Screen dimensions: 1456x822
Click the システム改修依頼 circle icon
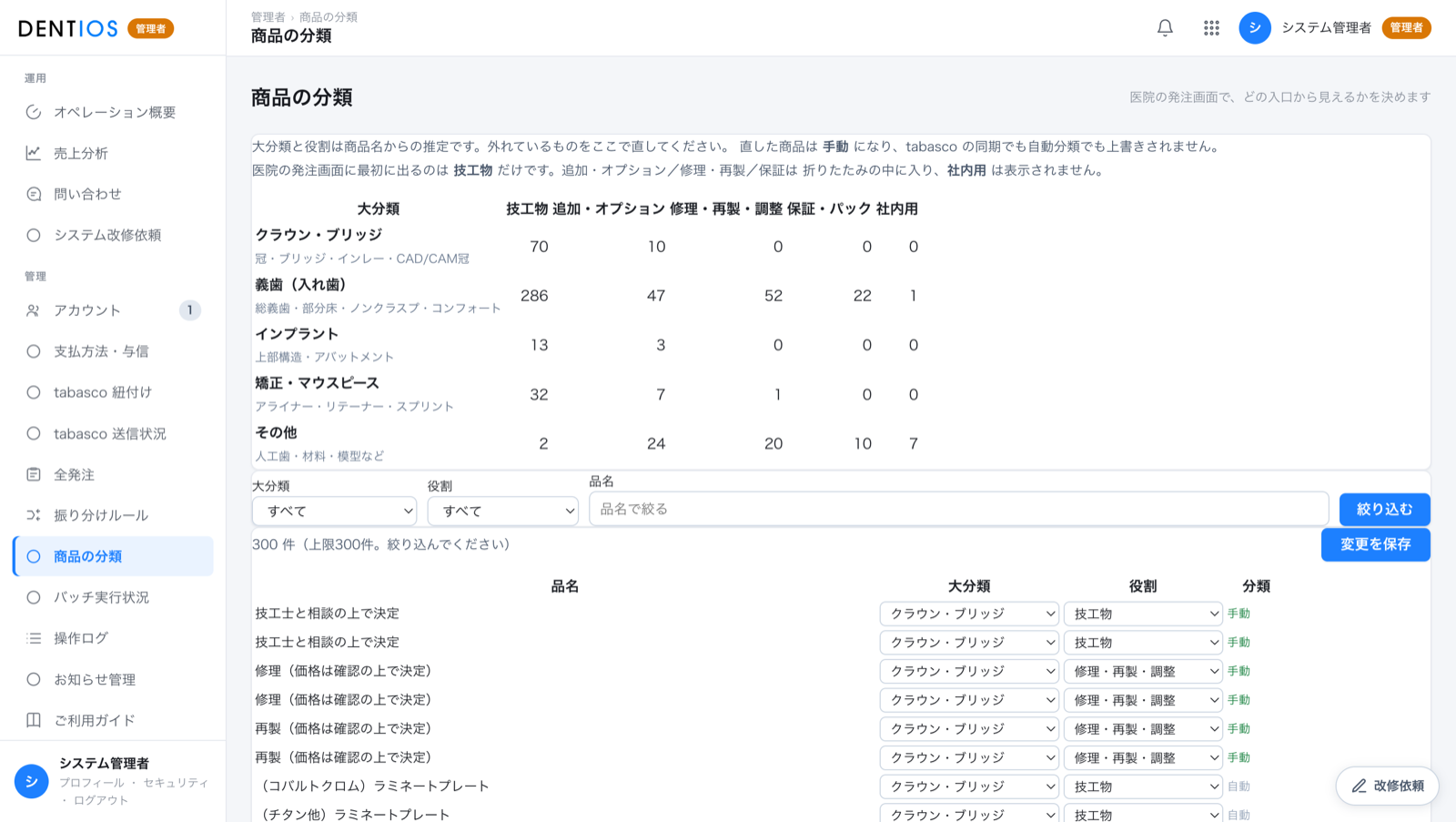(34, 235)
